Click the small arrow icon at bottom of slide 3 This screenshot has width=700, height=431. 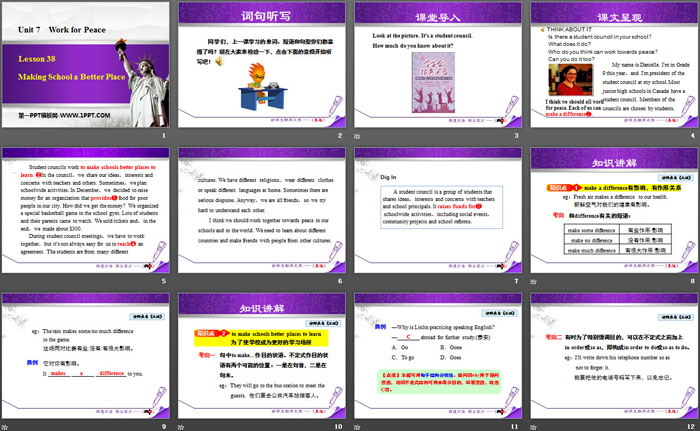(500, 121)
